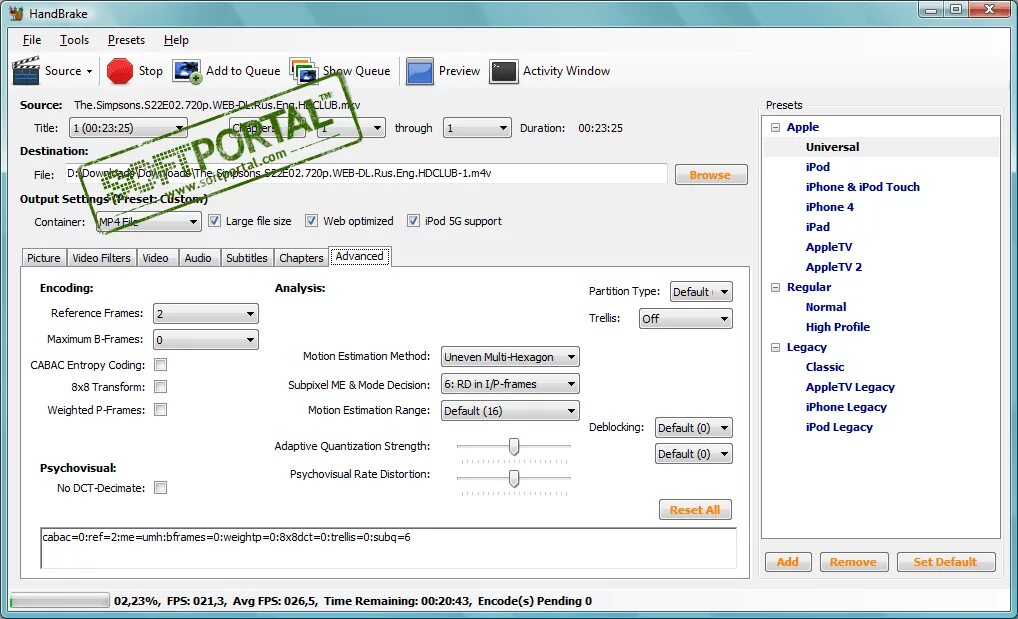
Task: Click the Reset All button
Action: pos(695,510)
